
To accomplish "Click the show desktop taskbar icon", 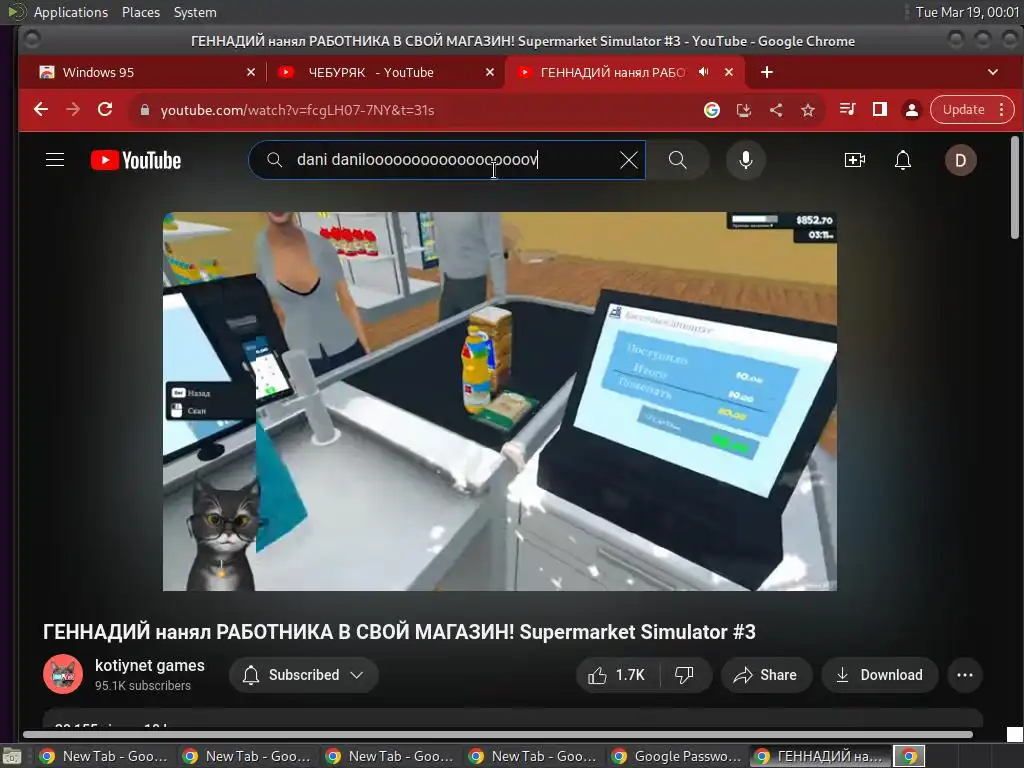I will (x=12, y=756).
